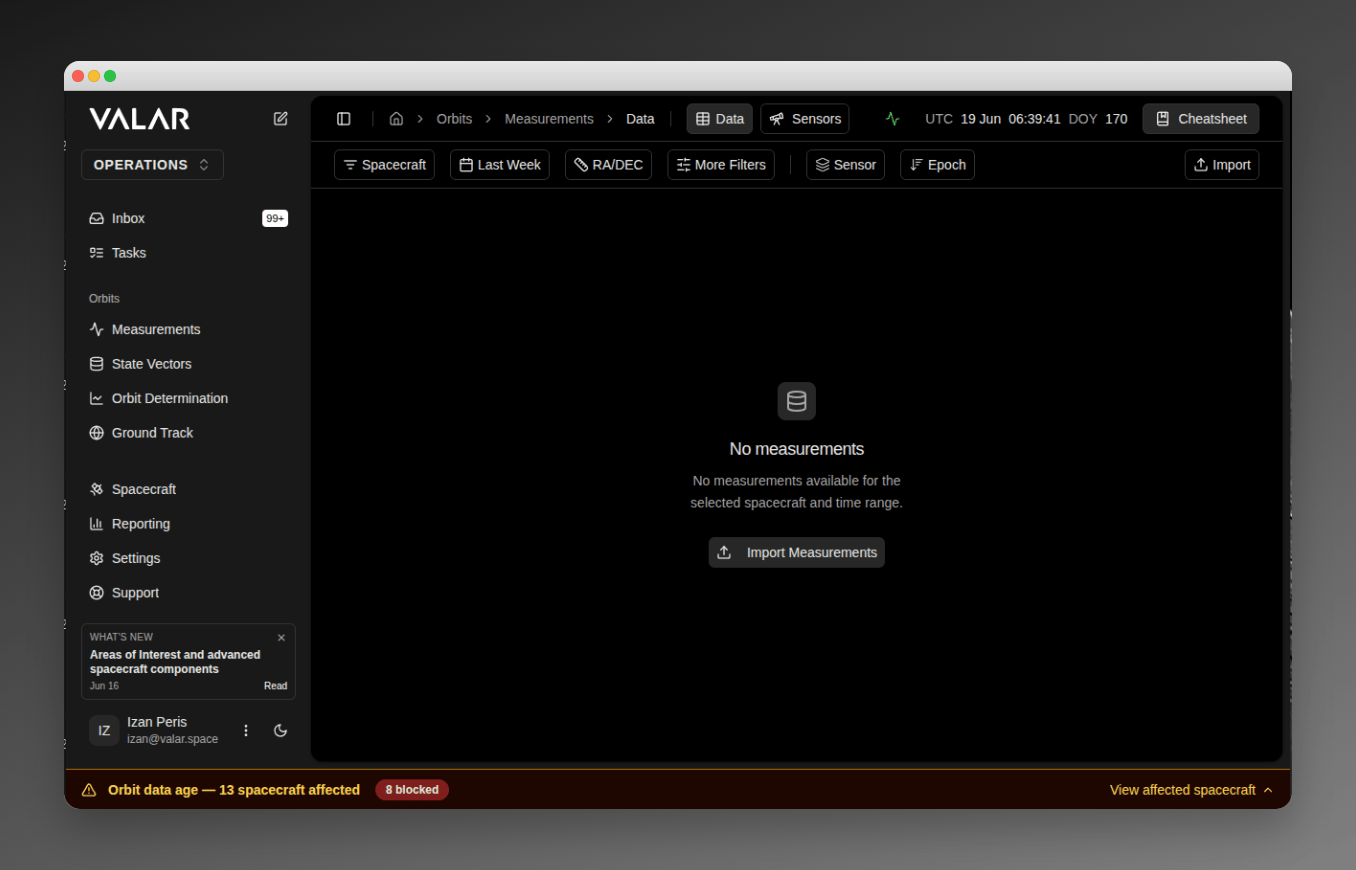Click the home breadcrumb icon
This screenshot has width=1356, height=870.
click(396, 119)
